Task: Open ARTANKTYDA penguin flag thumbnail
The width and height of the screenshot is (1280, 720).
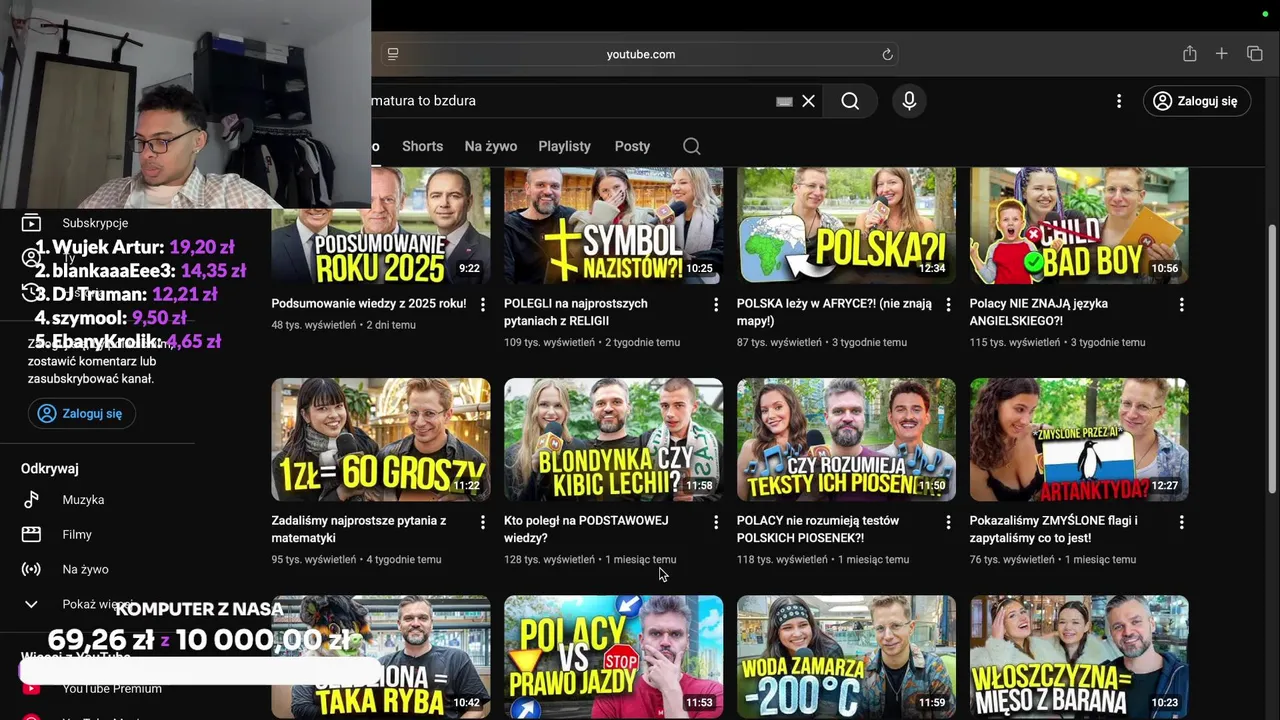Action: (1079, 439)
